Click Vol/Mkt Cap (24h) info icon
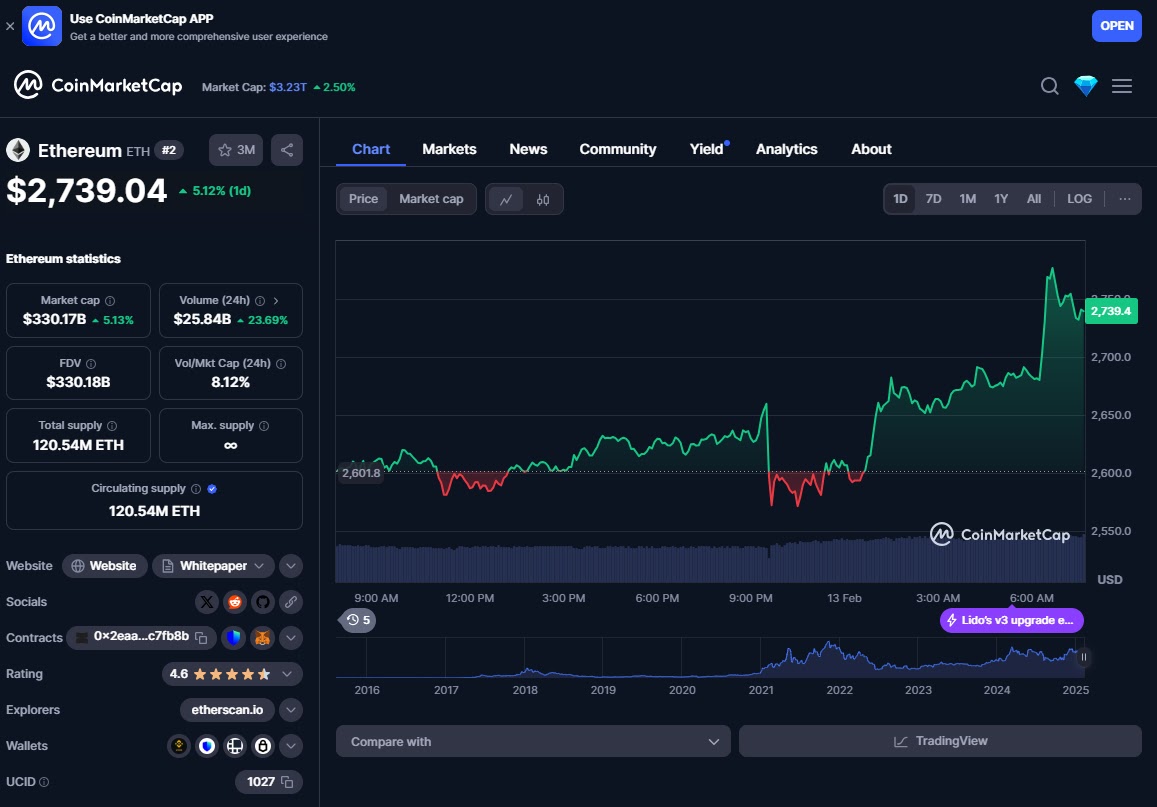This screenshot has width=1157, height=807. click(280, 364)
